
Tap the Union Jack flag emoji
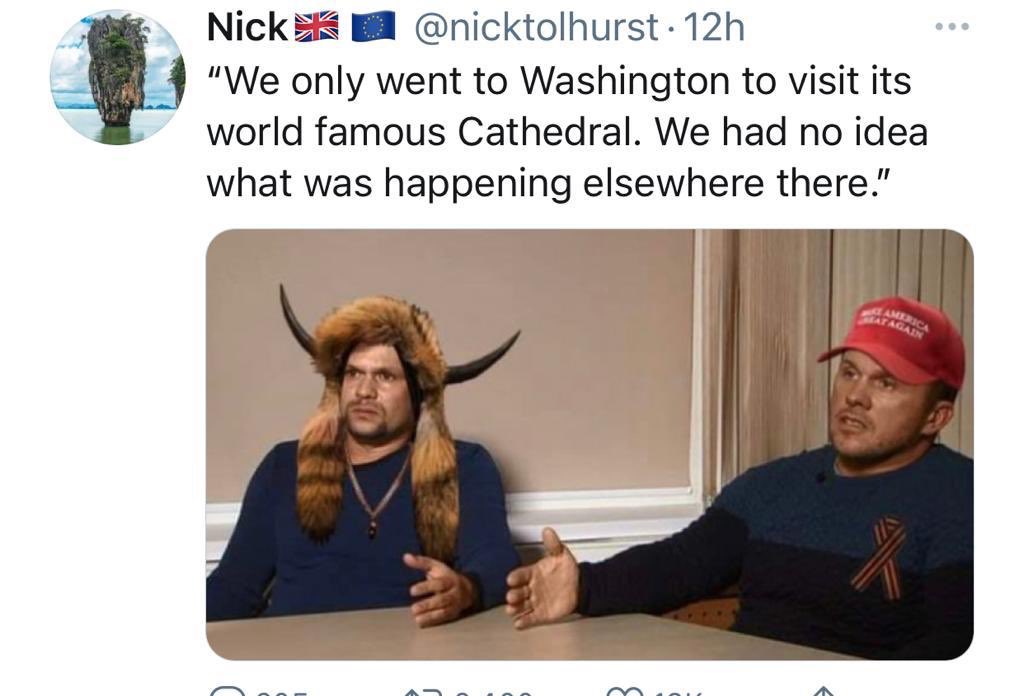pyautogui.click(x=317, y=27)
